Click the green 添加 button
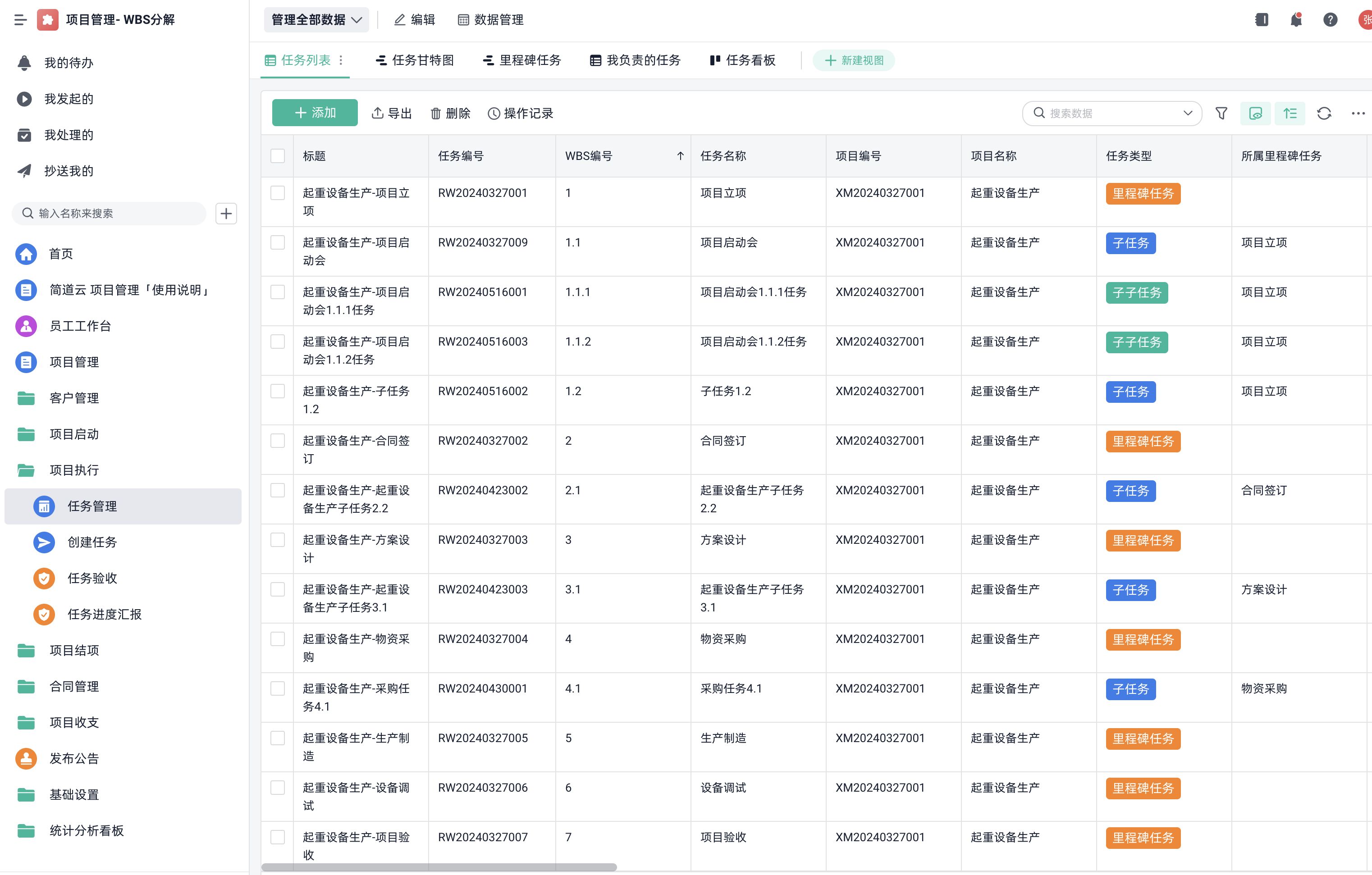 tap(315, 113)
